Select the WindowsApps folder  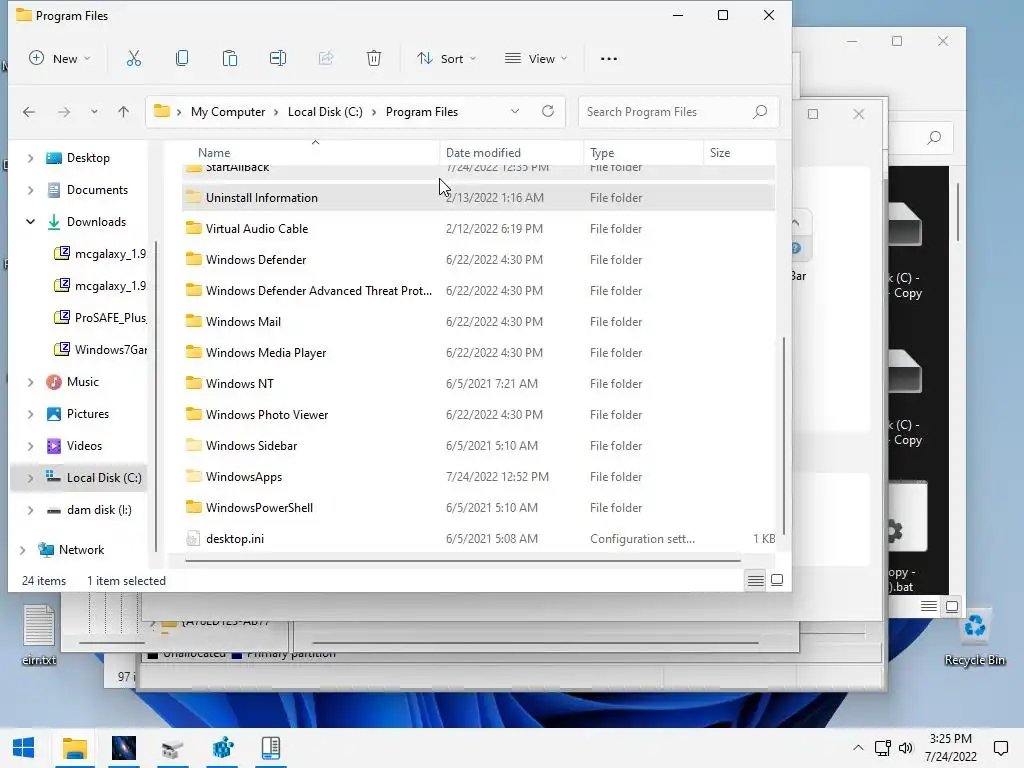[x=479, y=477]
